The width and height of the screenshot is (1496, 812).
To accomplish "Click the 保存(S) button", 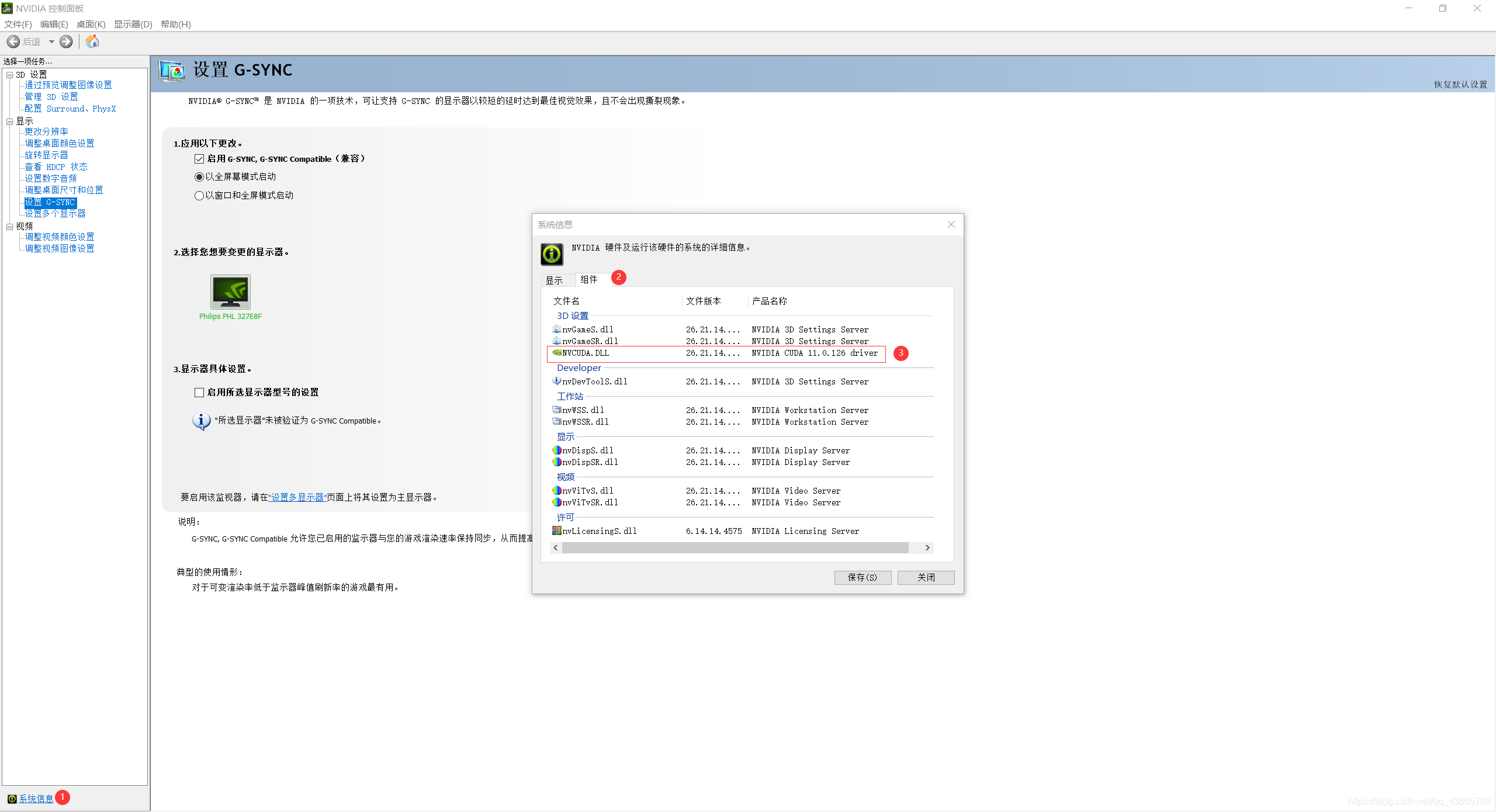I will [862, 577].
